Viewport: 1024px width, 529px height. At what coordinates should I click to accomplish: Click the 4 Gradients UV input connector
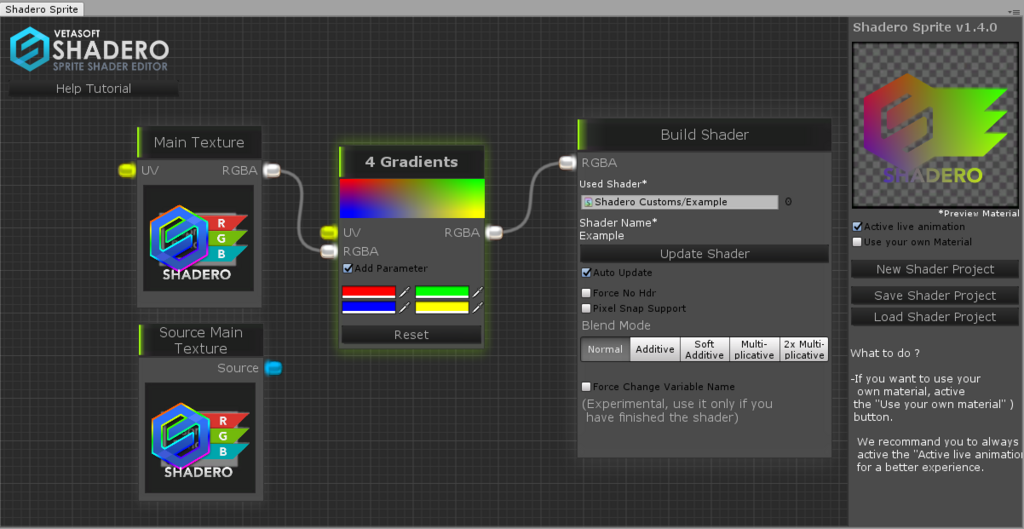[x=328, y=232]
